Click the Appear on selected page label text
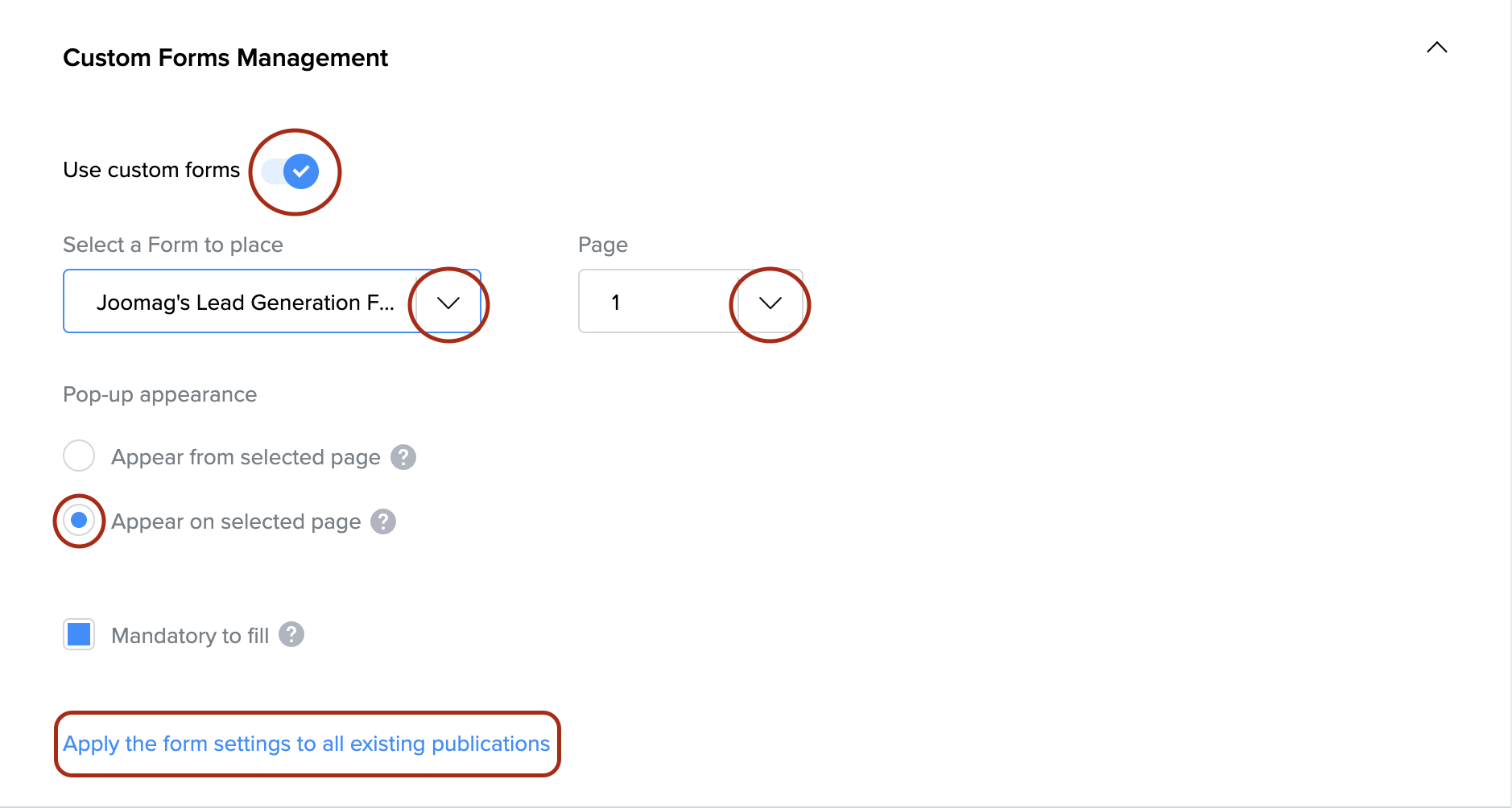This screenshot has width=1512, height=808. point(236,521)
